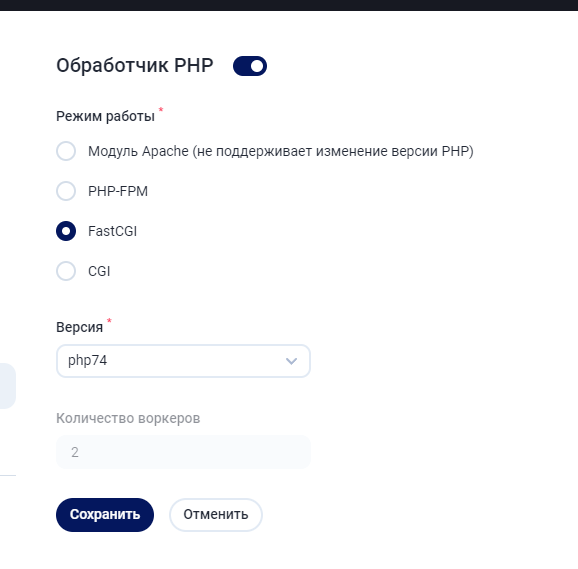Click the Режим работы section label
Viewport: 578px width, 569px height.
click(x=105, y=116)
